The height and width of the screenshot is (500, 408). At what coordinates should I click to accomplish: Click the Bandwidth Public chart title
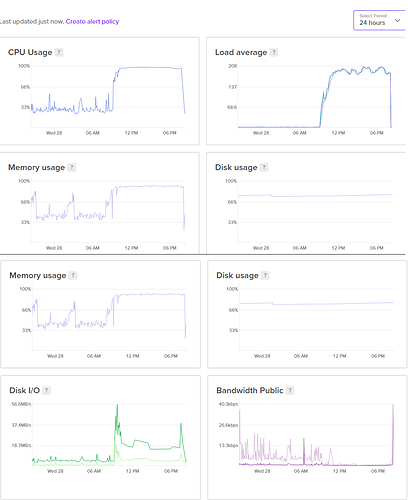point(250,390)
